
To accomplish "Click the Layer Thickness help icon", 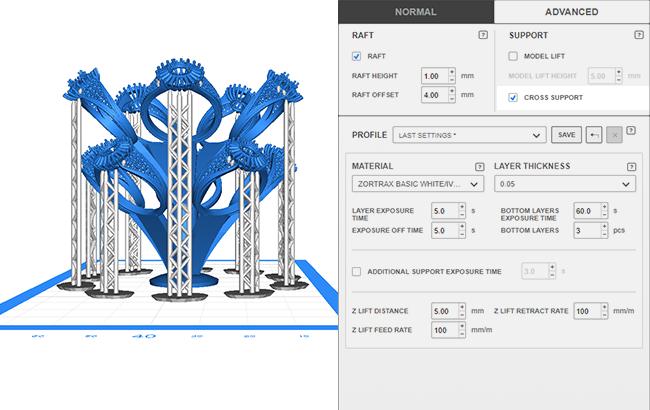I will 631,166.
